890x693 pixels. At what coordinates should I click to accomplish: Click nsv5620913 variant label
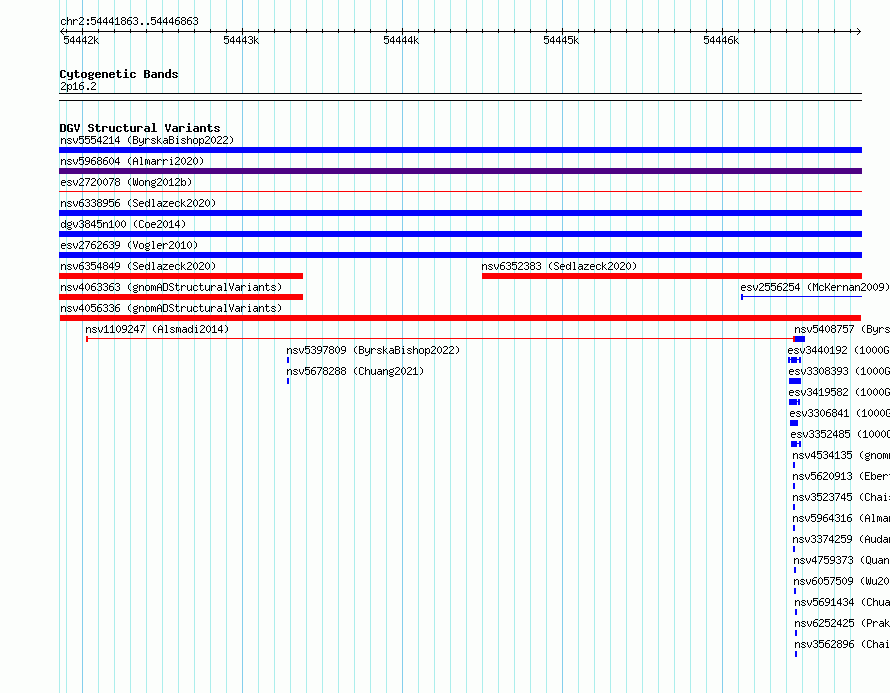(841, 476)
